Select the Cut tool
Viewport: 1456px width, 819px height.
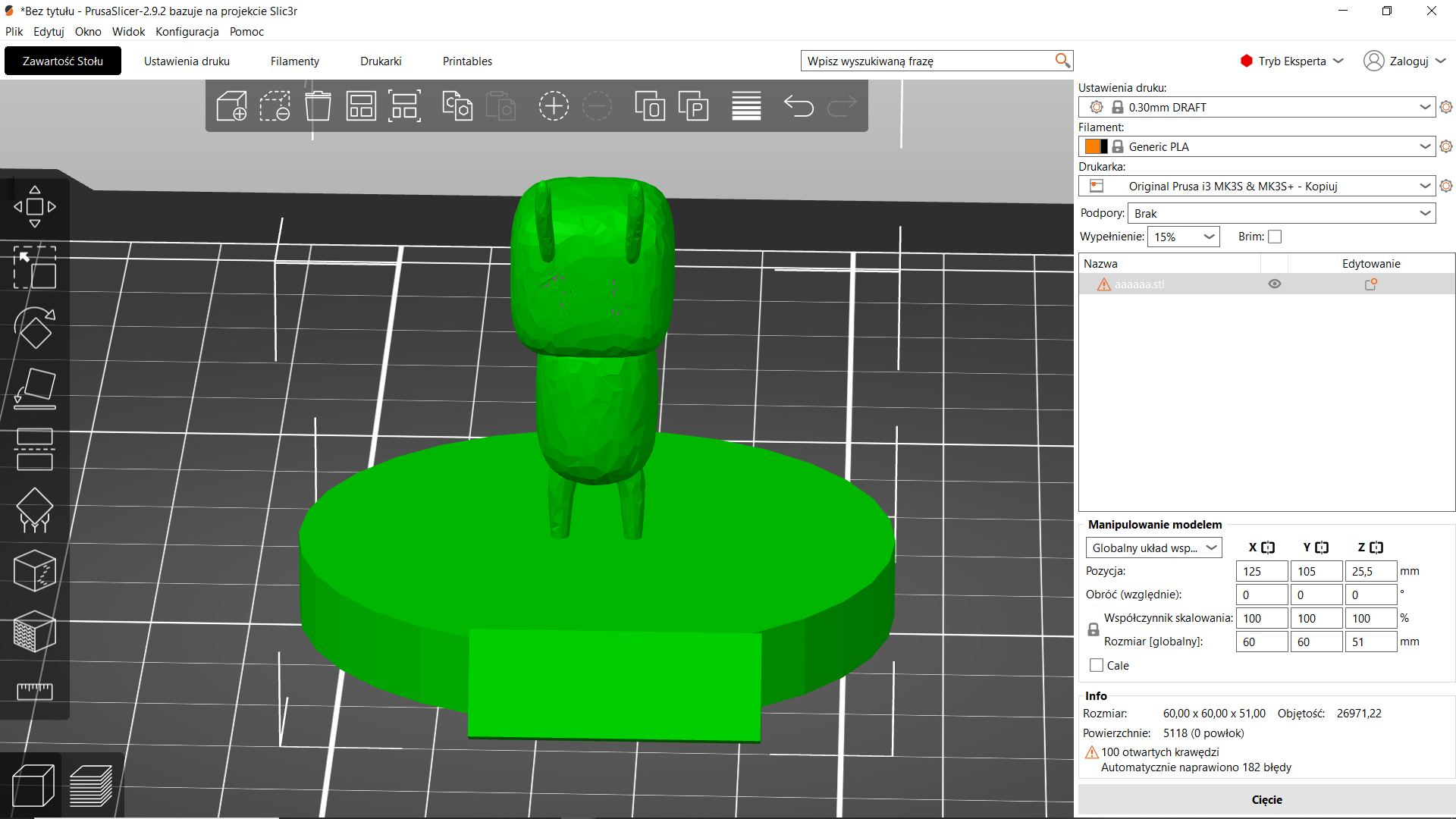click(x=35, y=449)
